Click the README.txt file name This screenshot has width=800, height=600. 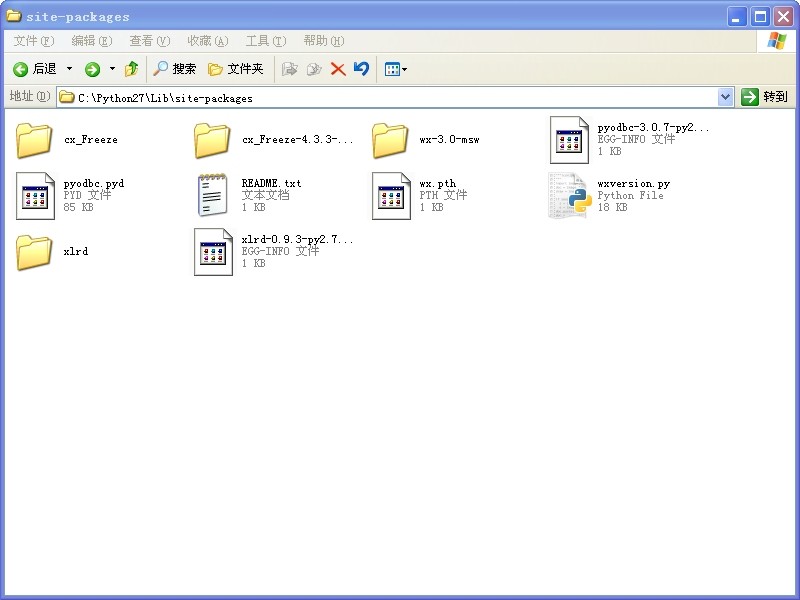pos(271,183)
